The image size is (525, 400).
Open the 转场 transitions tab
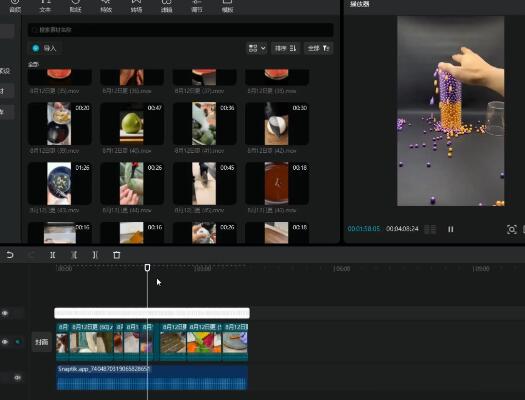point(136,6)
